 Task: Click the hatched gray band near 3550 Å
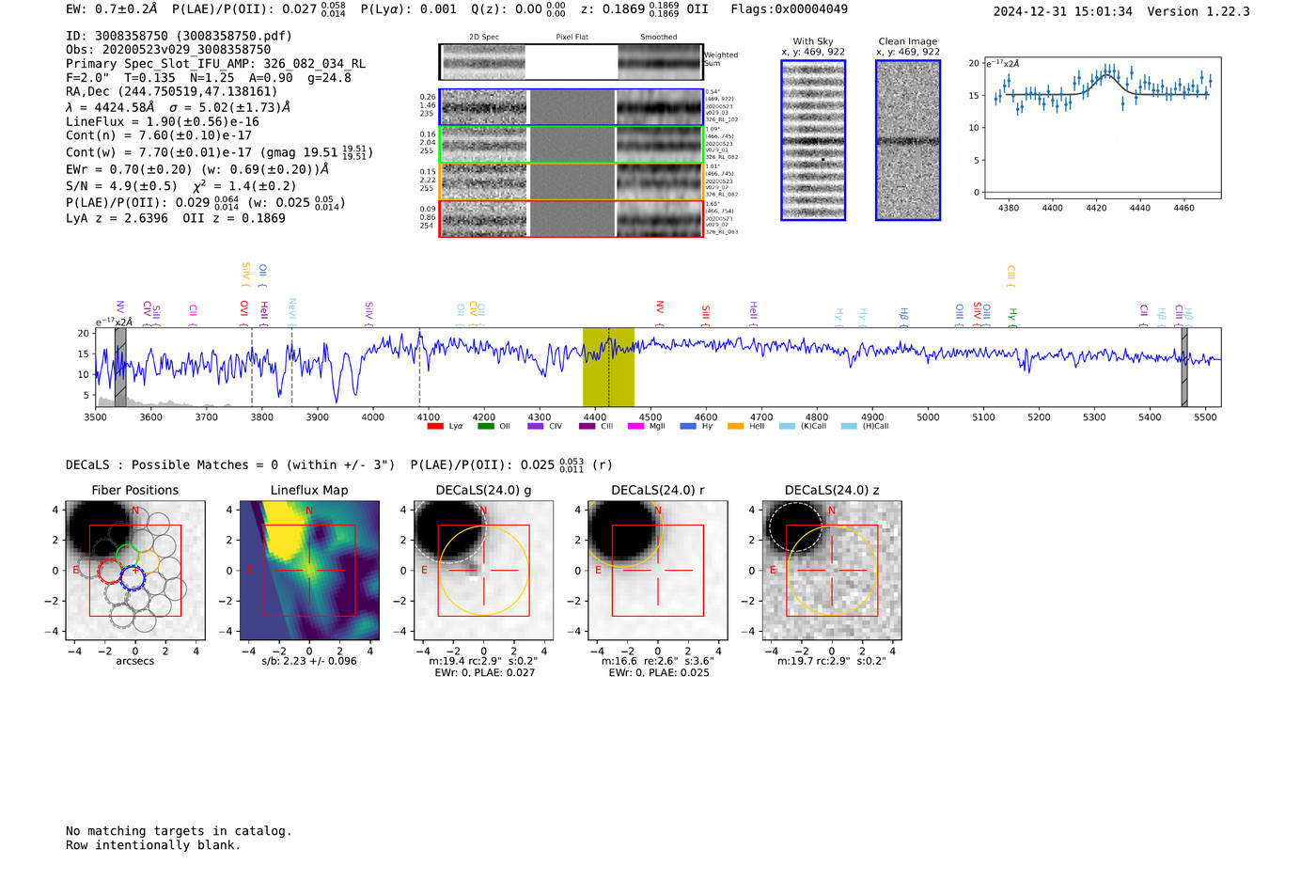pos(120,367)
